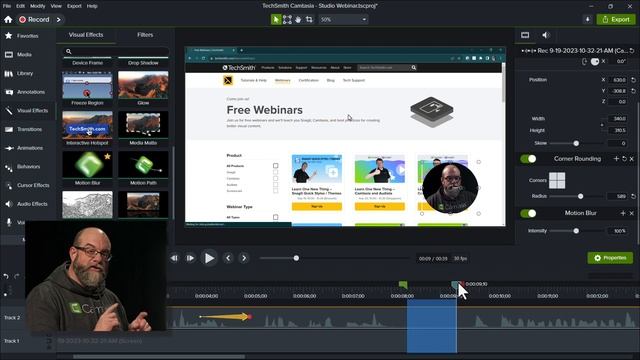
Task: Click the Position X value field
Action: pyautogui.click(x=618, y=80)
